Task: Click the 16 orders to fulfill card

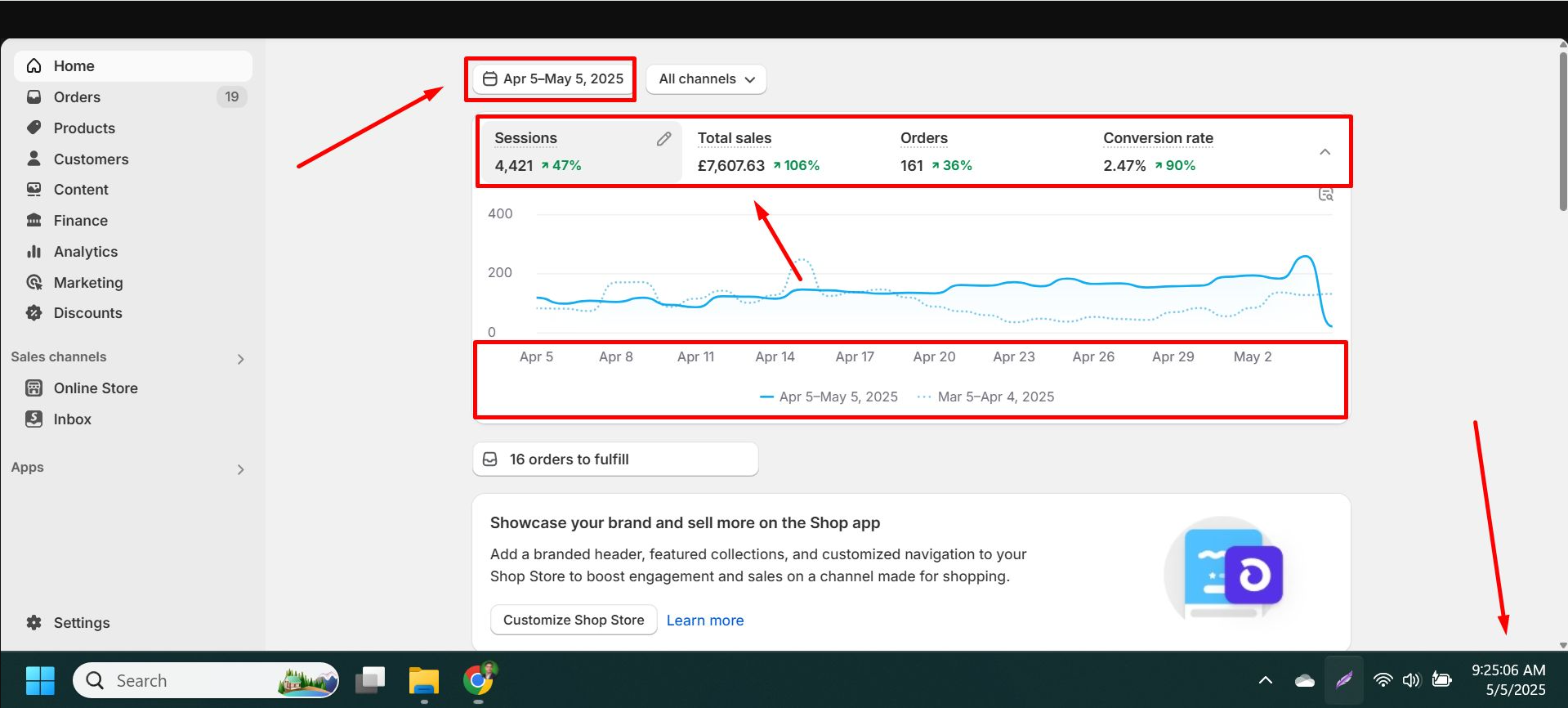Action: click(614, 459)
